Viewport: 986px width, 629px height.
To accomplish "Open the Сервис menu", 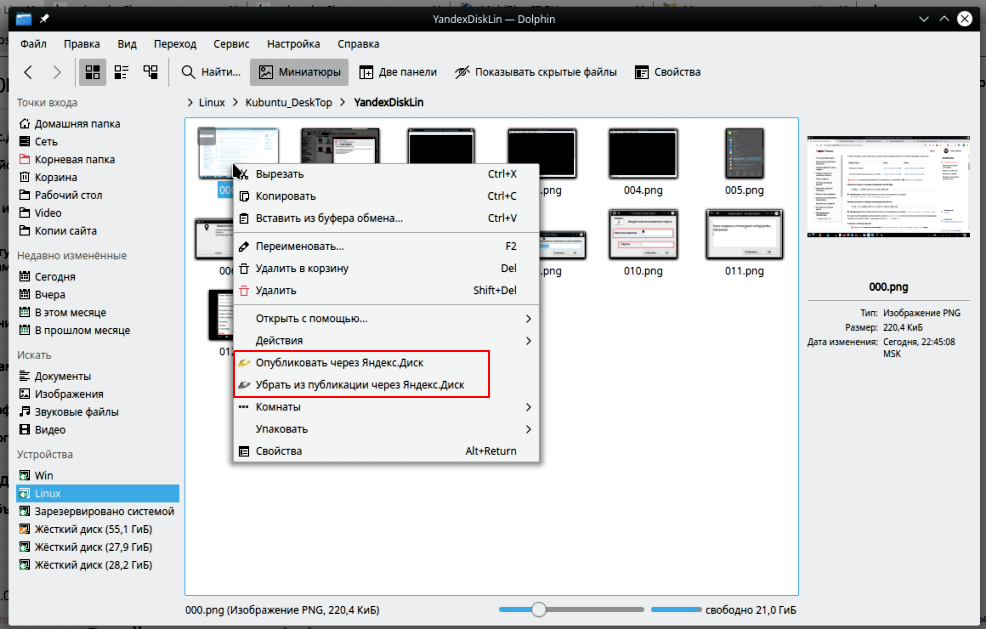I will coord(233,44).
